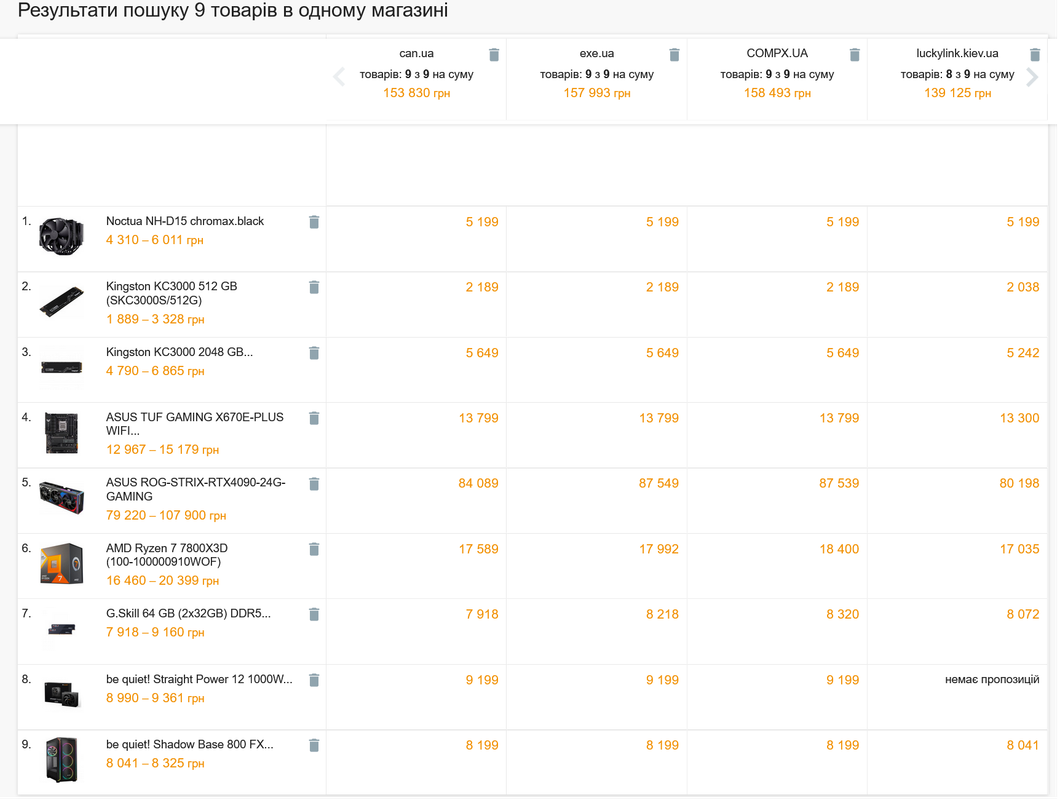Screen dimensions: 1060x800
Task: Click luckylink total 139 125 грн
Action: (x=957, y=93)
